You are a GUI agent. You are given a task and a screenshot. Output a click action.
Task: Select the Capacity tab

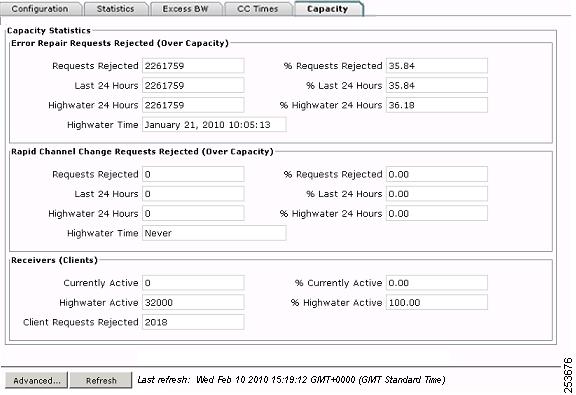coord(328,9)
